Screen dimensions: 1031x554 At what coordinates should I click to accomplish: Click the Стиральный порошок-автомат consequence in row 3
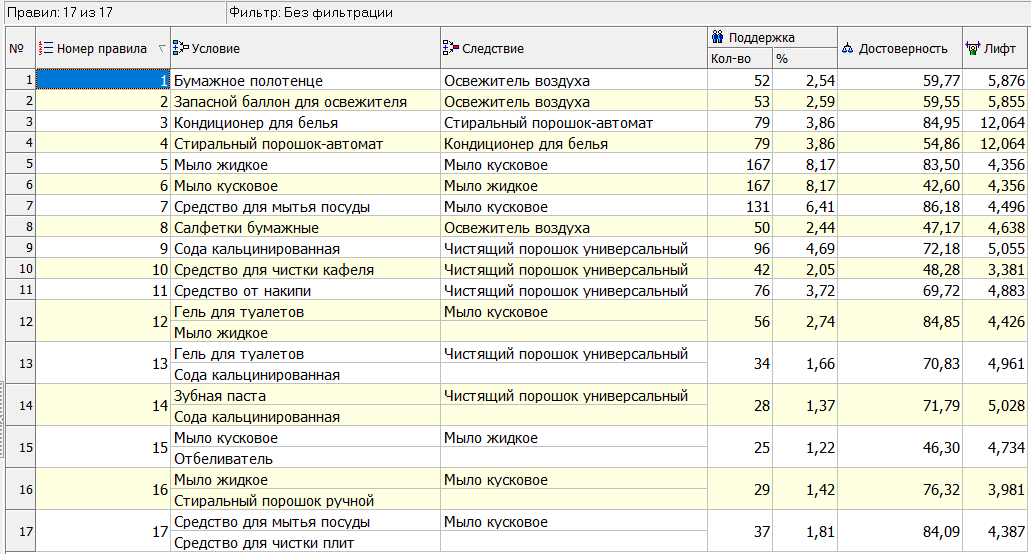pos(548,123)
